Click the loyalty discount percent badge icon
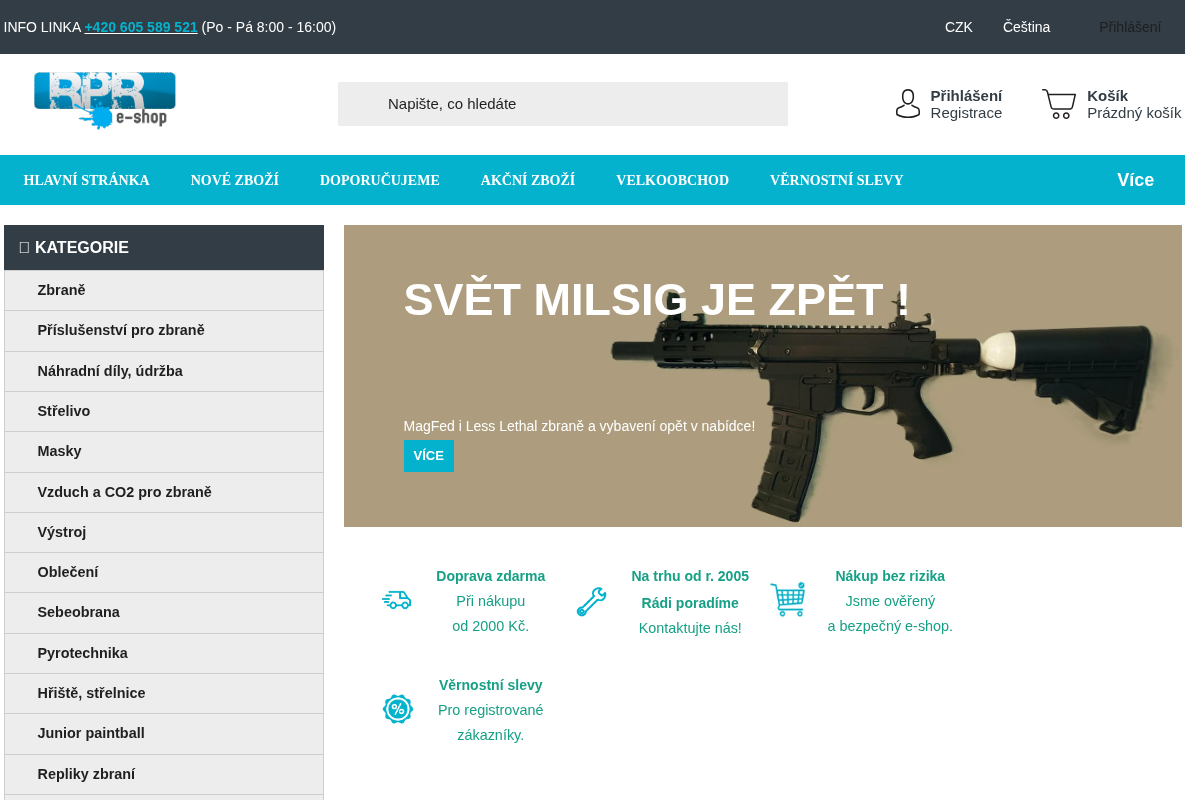Image resolution: width=1200 pixels, height=800 pixels. click(x=398, y=709)
